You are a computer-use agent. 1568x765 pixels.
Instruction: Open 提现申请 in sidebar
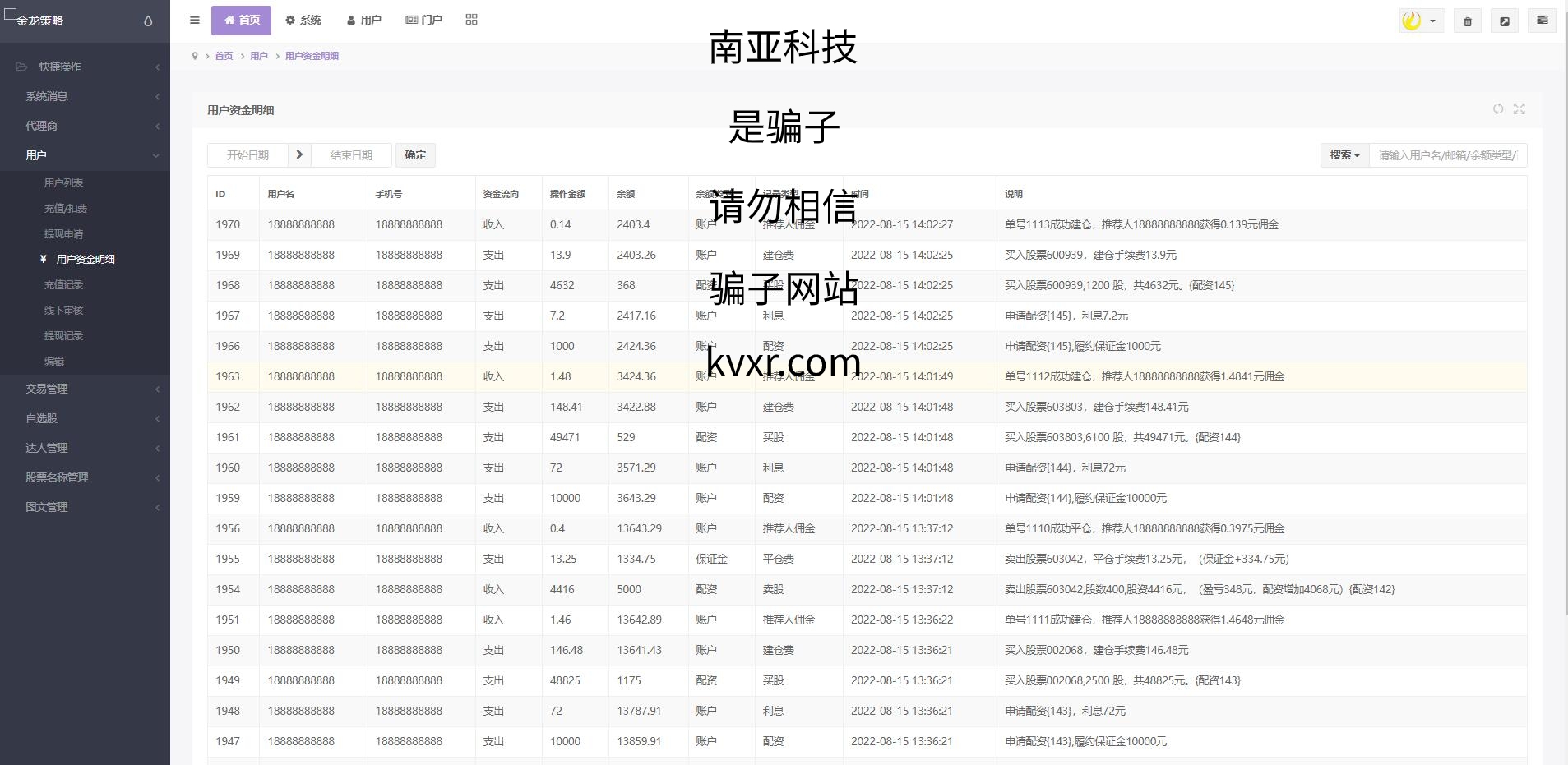tap(63, 234)
